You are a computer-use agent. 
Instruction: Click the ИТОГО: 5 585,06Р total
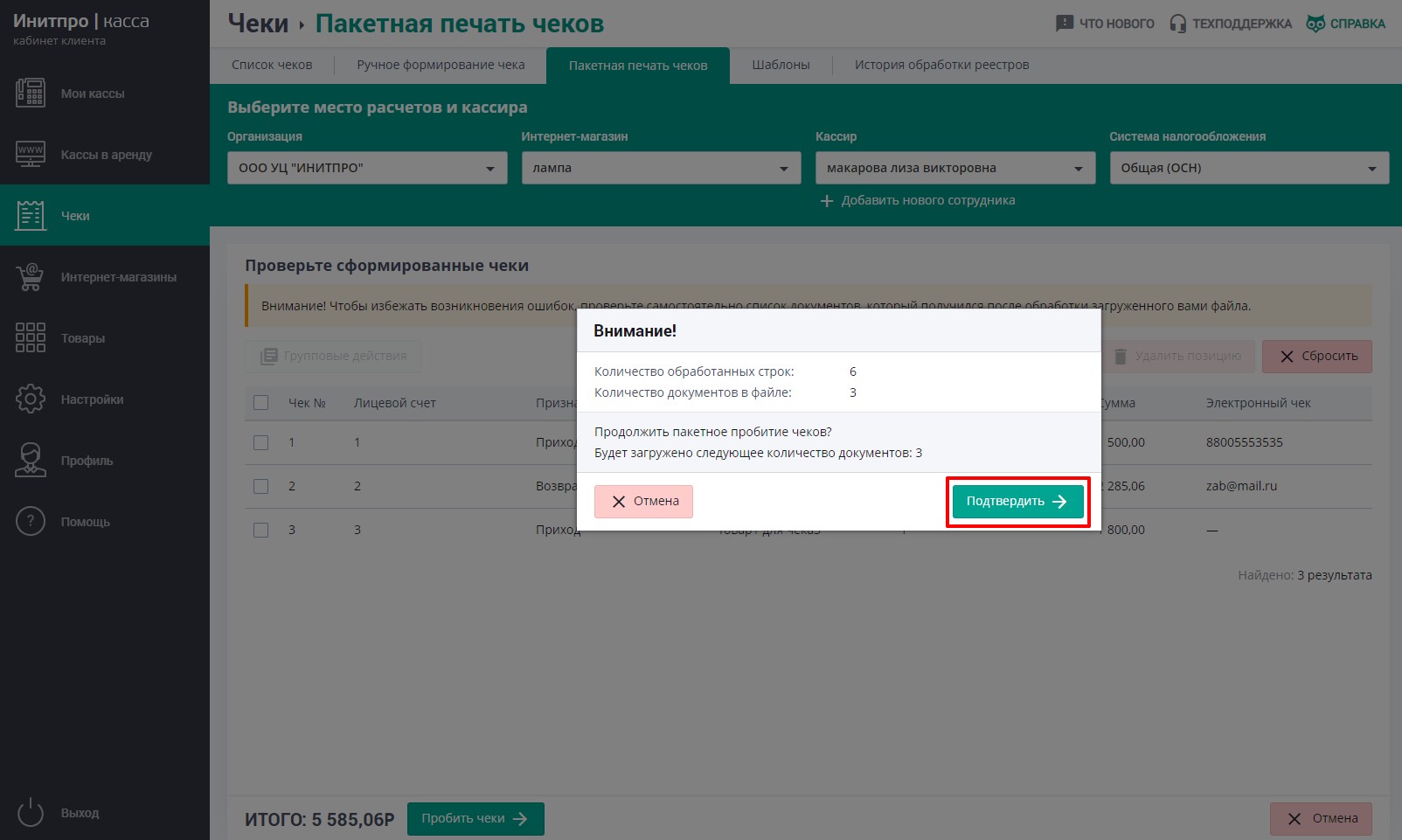(319, 820)
